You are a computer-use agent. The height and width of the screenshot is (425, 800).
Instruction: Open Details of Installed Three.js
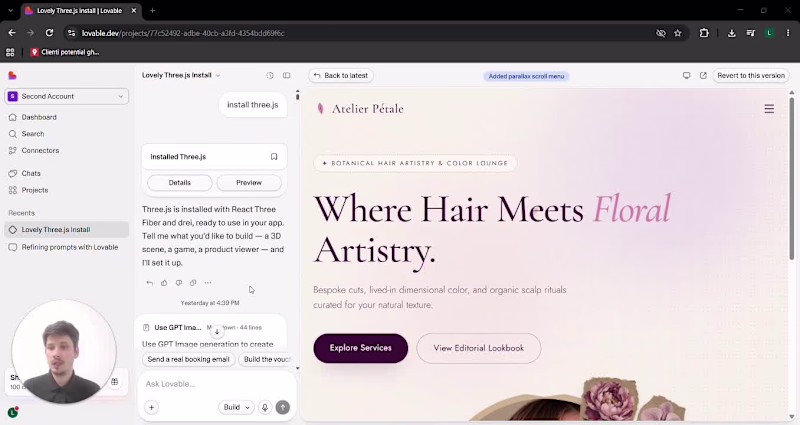pos(180,183)
